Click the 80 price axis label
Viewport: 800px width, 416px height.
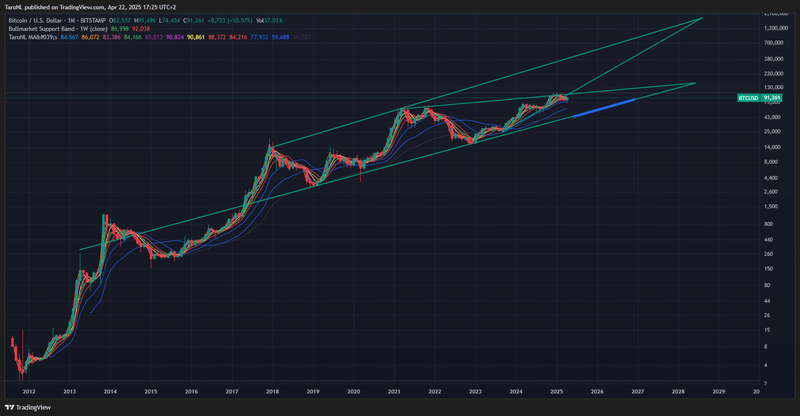[767, 285]
